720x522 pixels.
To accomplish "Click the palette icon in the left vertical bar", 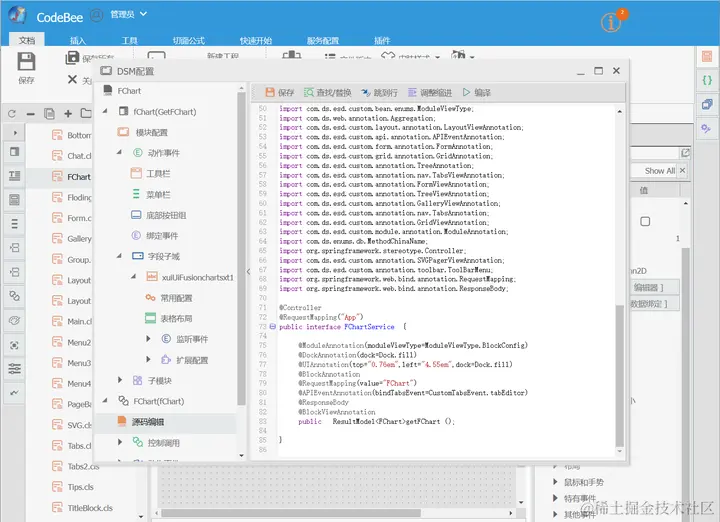I will pyautogui.click(x=14, y=320).
